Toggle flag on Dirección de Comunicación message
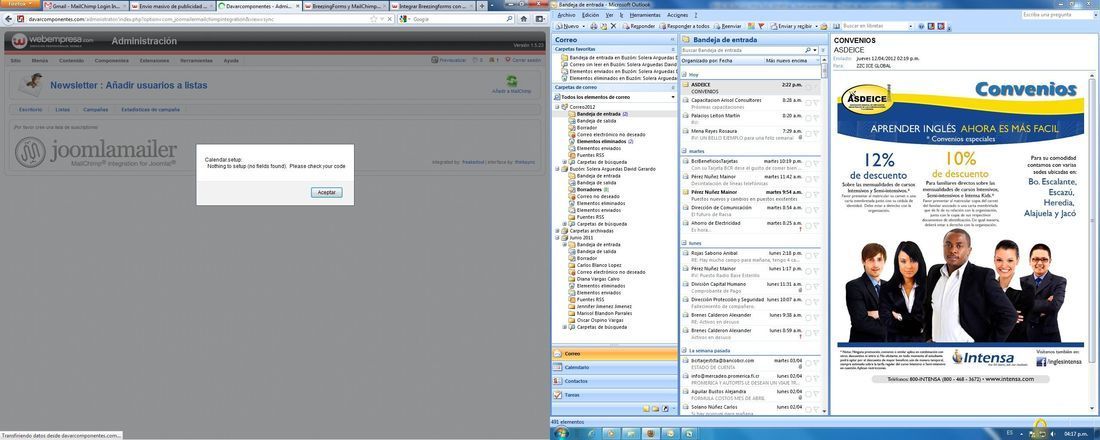This screenshot has height=440, width=1100. tap(816, 211)
